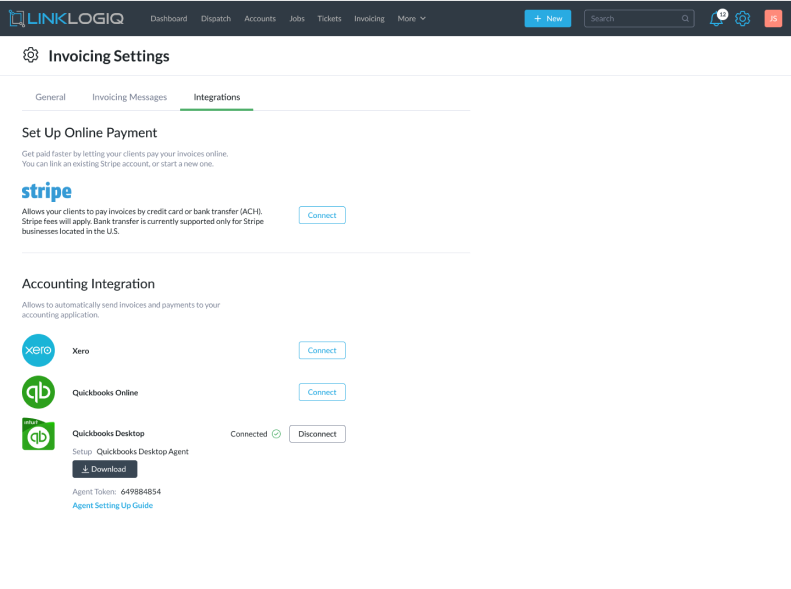The image size is (791, 589).
Task: Click agent token value 649884854
Action: pyautogui.click(x=141, y=492)
